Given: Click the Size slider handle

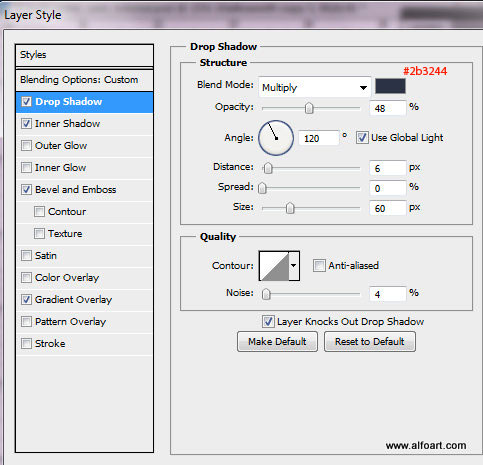Looking at the screenshot, I should click(x=290, y=208).
